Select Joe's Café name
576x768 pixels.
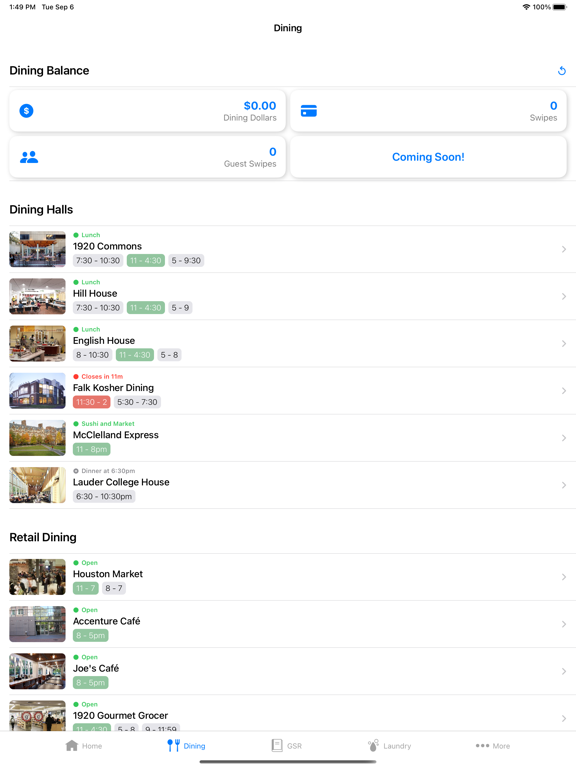[96, 668]
